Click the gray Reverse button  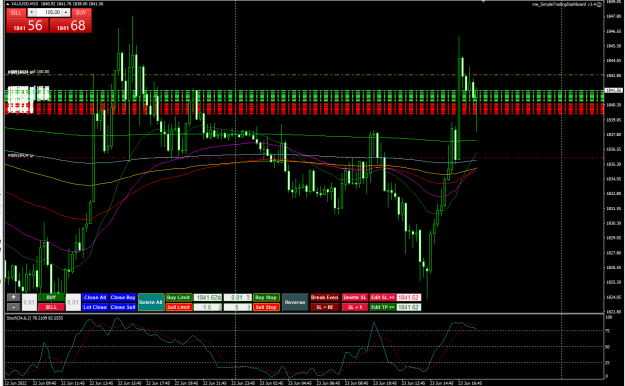click(295, 302)
